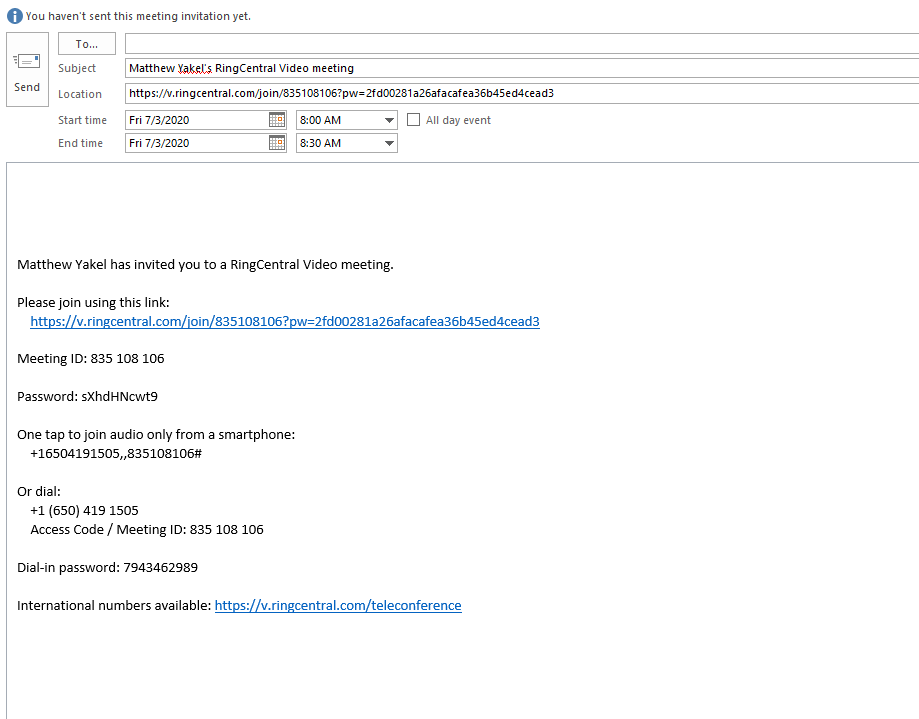Send the meeting invitation

27,69
